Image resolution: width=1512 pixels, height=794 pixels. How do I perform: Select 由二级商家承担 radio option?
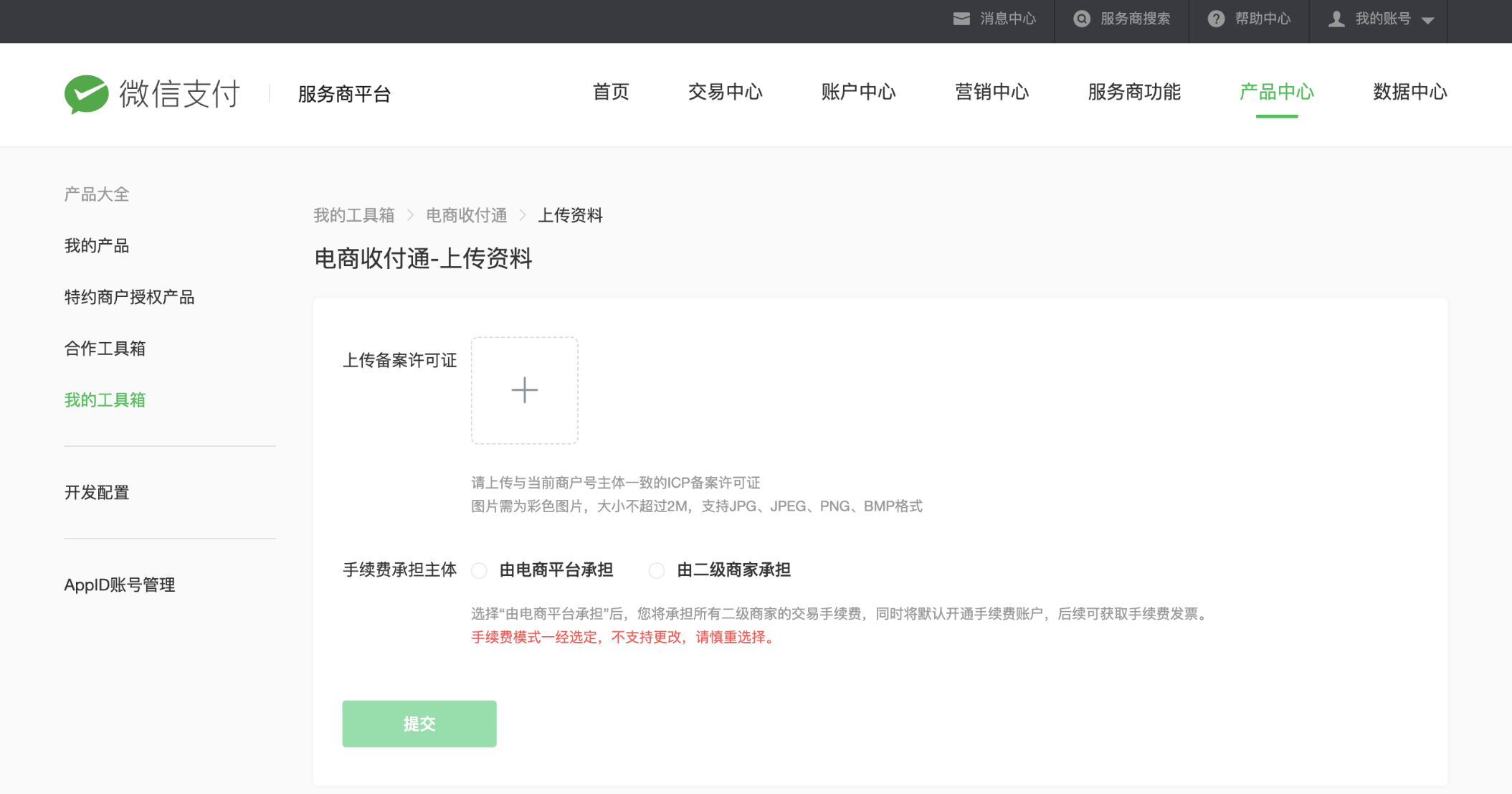coord(657,571)
